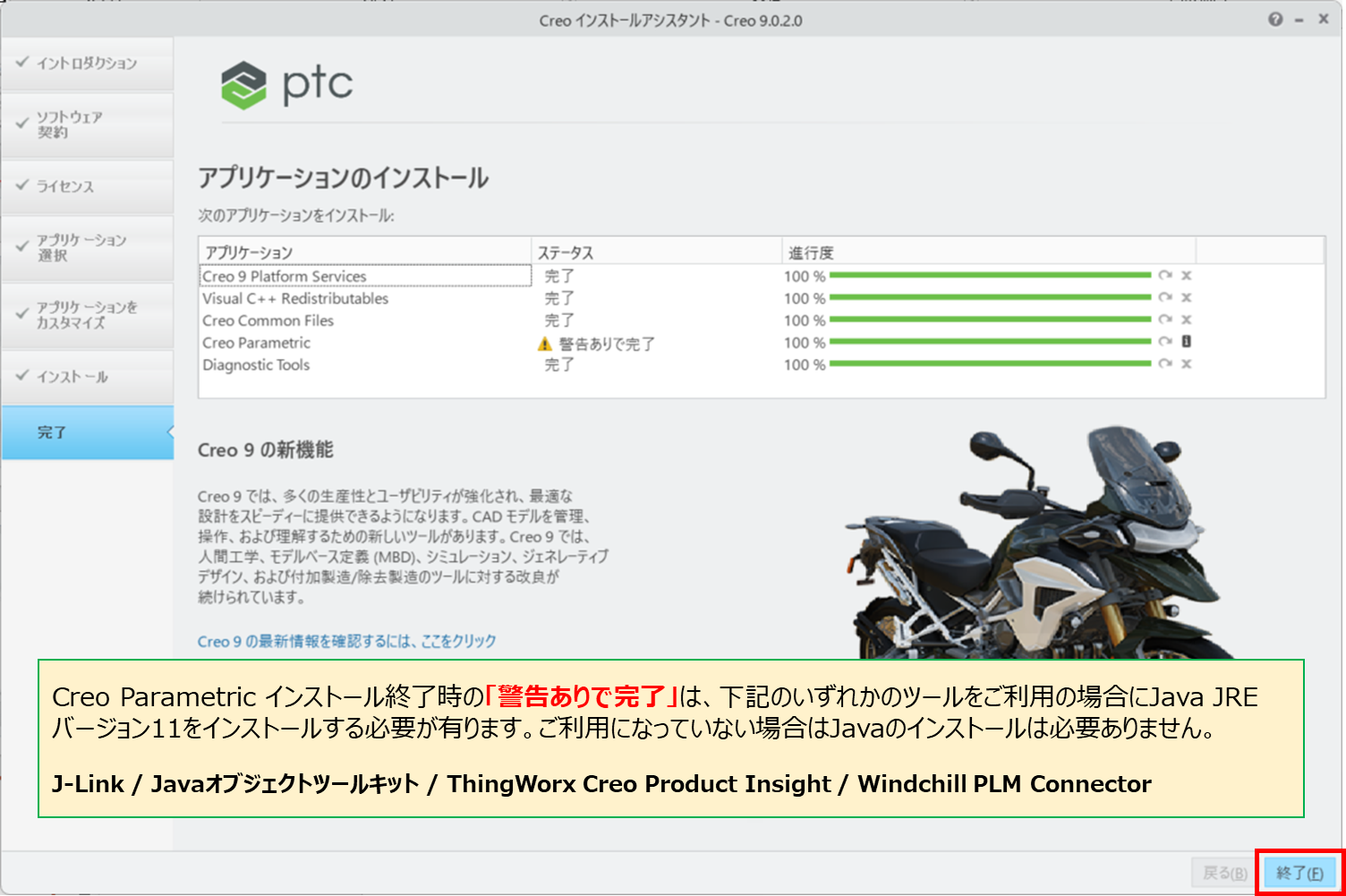
Task: Click the warning triangle next to 警告ありで完了
Action: pyautogui.click(x=544, y=344)
